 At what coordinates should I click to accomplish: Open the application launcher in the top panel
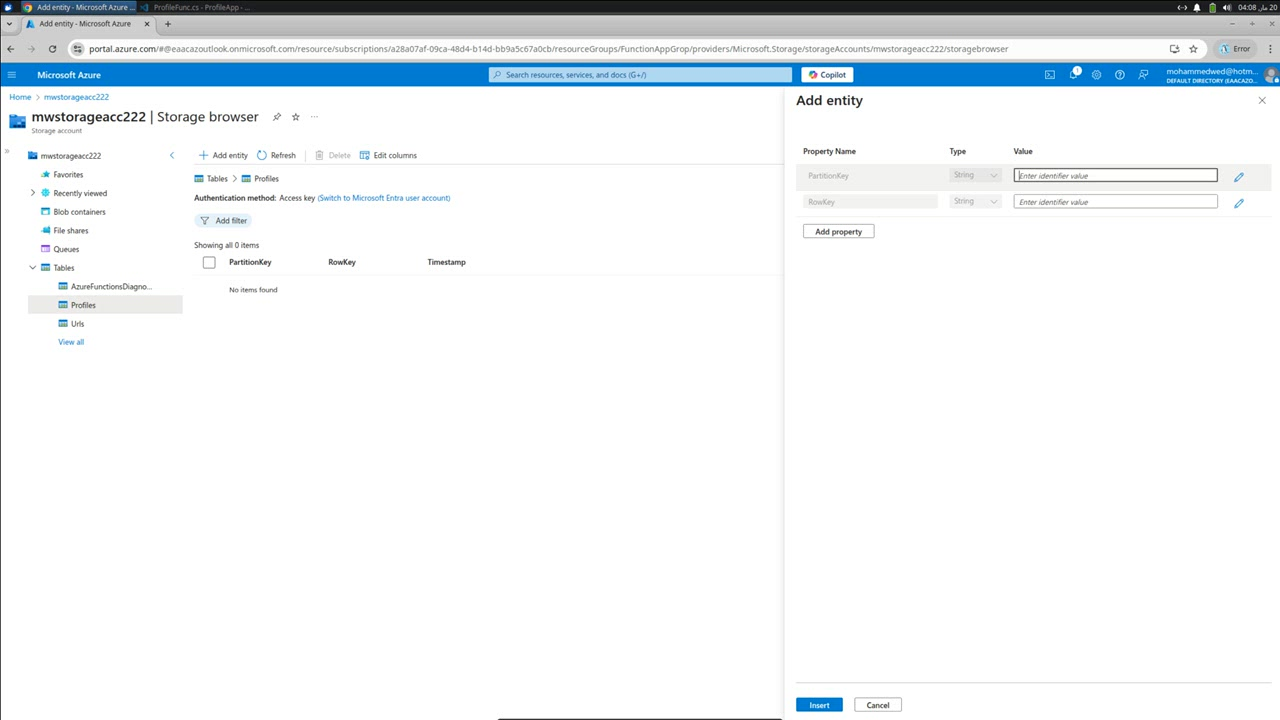click(8, 7)
